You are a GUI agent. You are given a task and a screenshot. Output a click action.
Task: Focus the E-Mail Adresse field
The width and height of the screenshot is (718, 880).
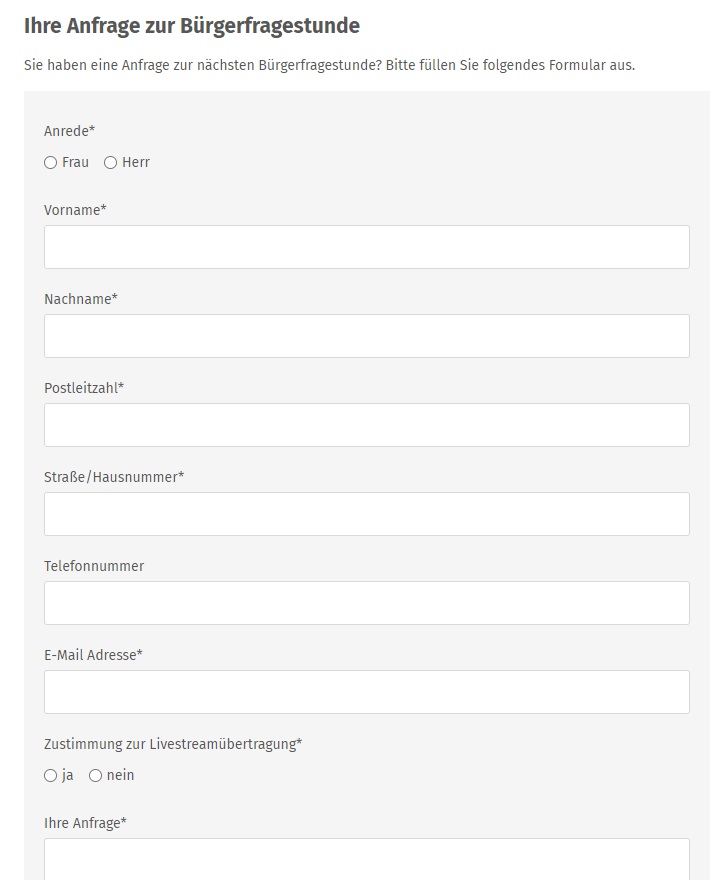(x=366, y=692)
